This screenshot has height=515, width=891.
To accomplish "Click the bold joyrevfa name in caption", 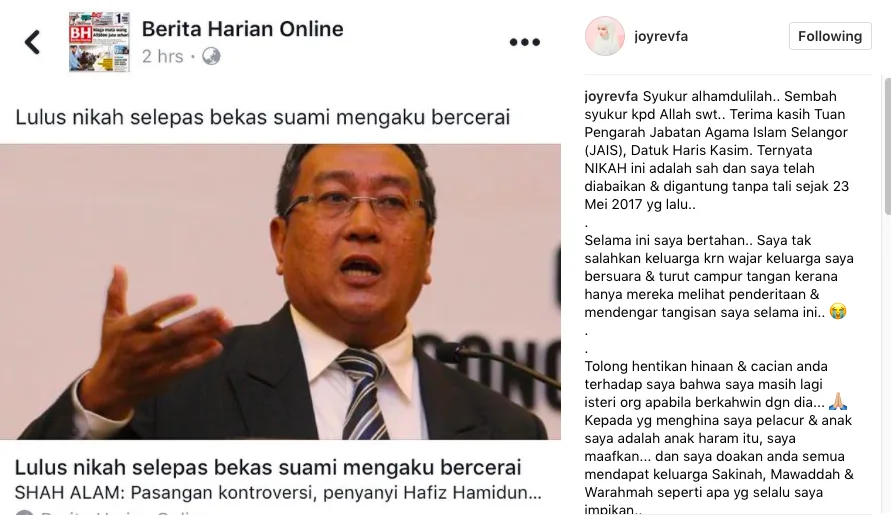I will [611, 96].
